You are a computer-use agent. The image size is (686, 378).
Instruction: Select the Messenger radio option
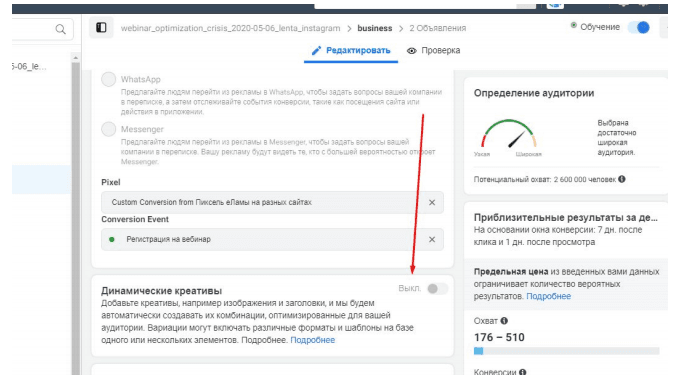[x=108, y=129]
